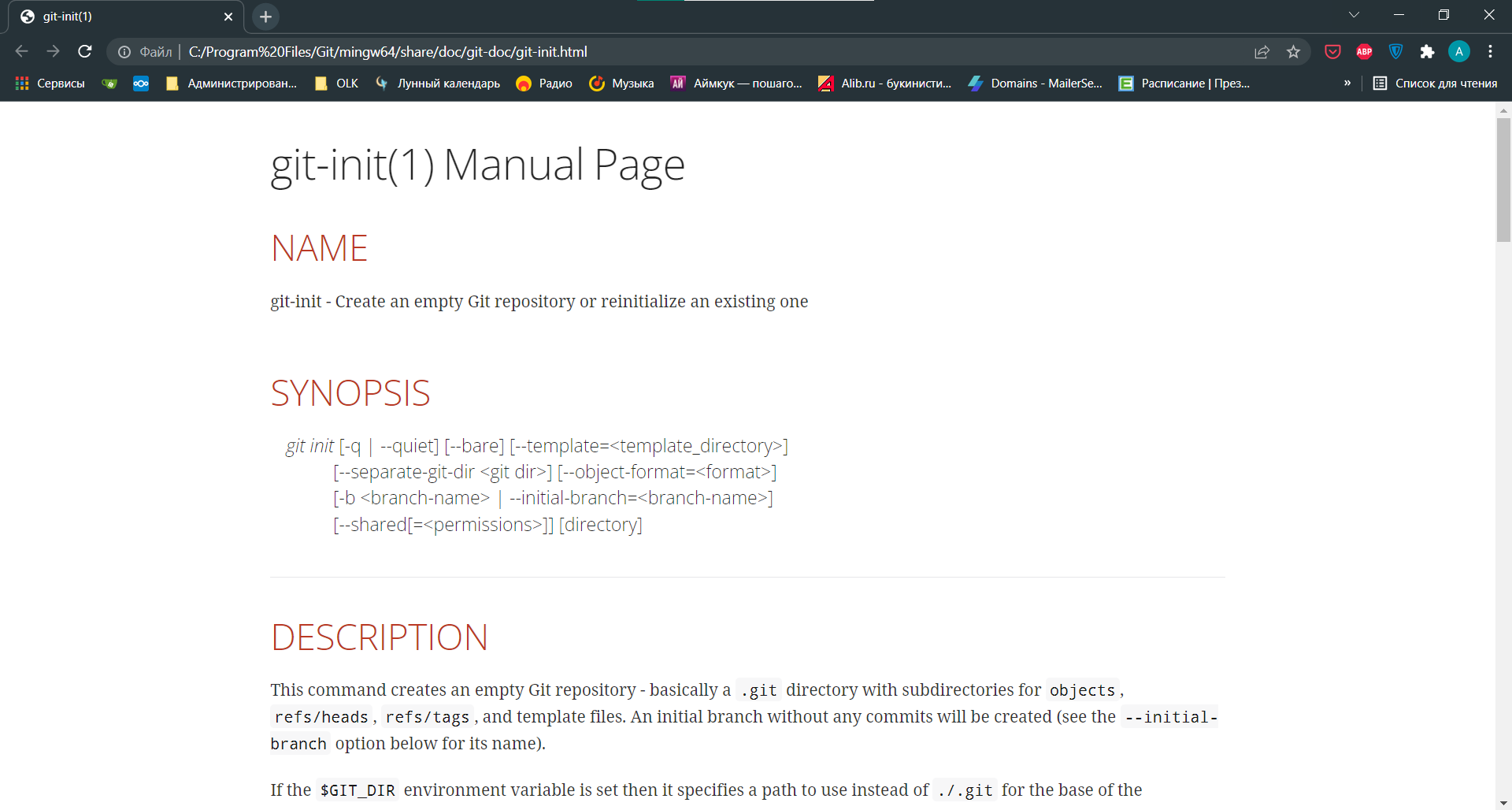Click the browser Forward arrow
This screenshot has width=1512, height=810.
53,51
